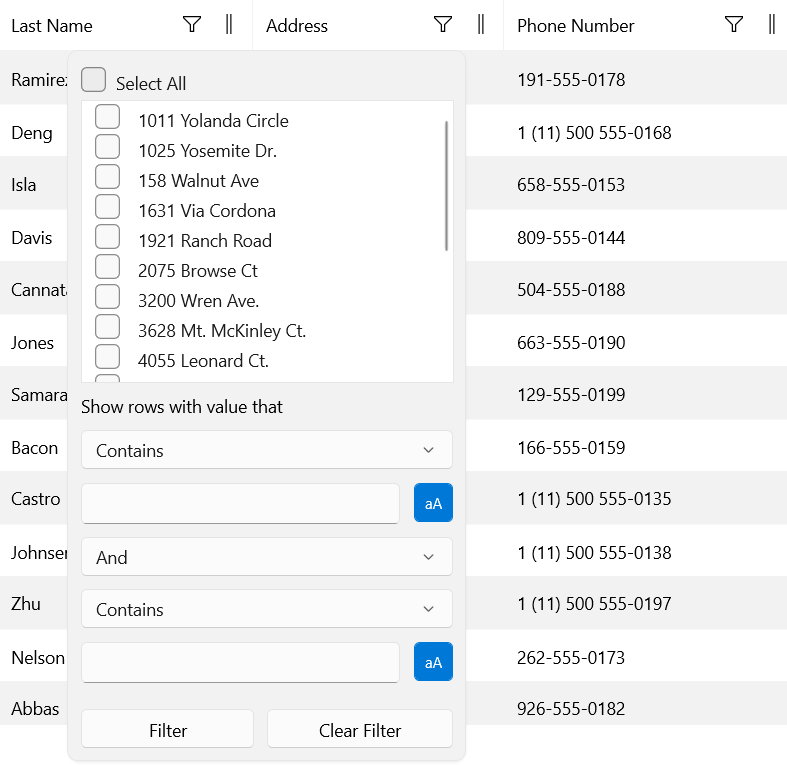This screenshot has width=787, height=765.
Task: Select the Deng last name cell
Action: (32, 134)
